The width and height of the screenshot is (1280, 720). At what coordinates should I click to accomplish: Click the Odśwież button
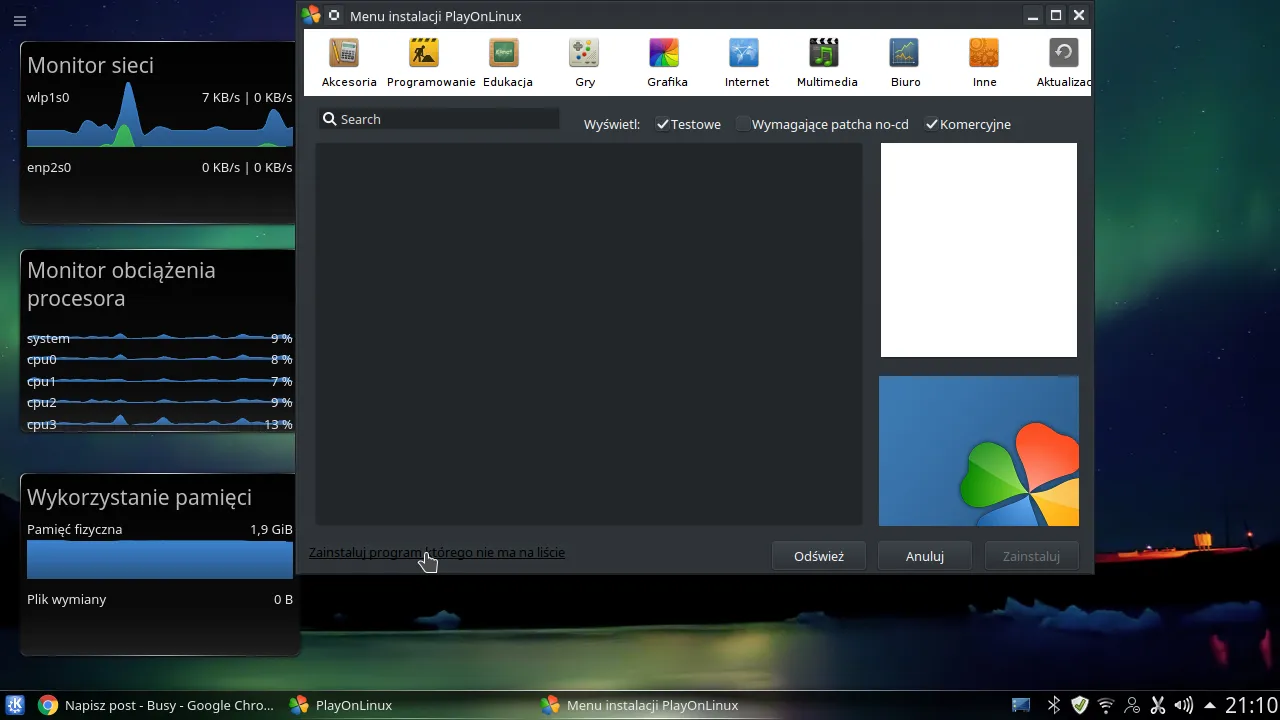click(x=819, y=556)
